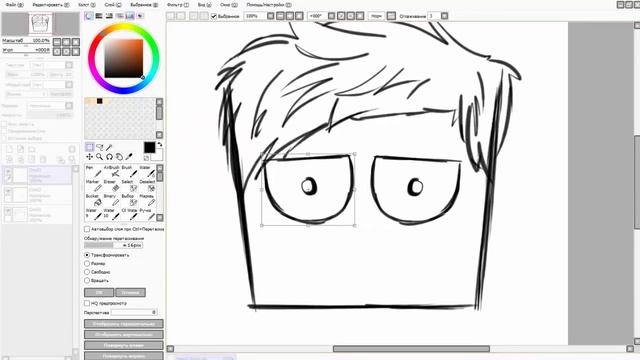The width and height of the screenshot is (640, 360).
Task: Choose the Deselect pen tool
Action: [x=147, y=186]
